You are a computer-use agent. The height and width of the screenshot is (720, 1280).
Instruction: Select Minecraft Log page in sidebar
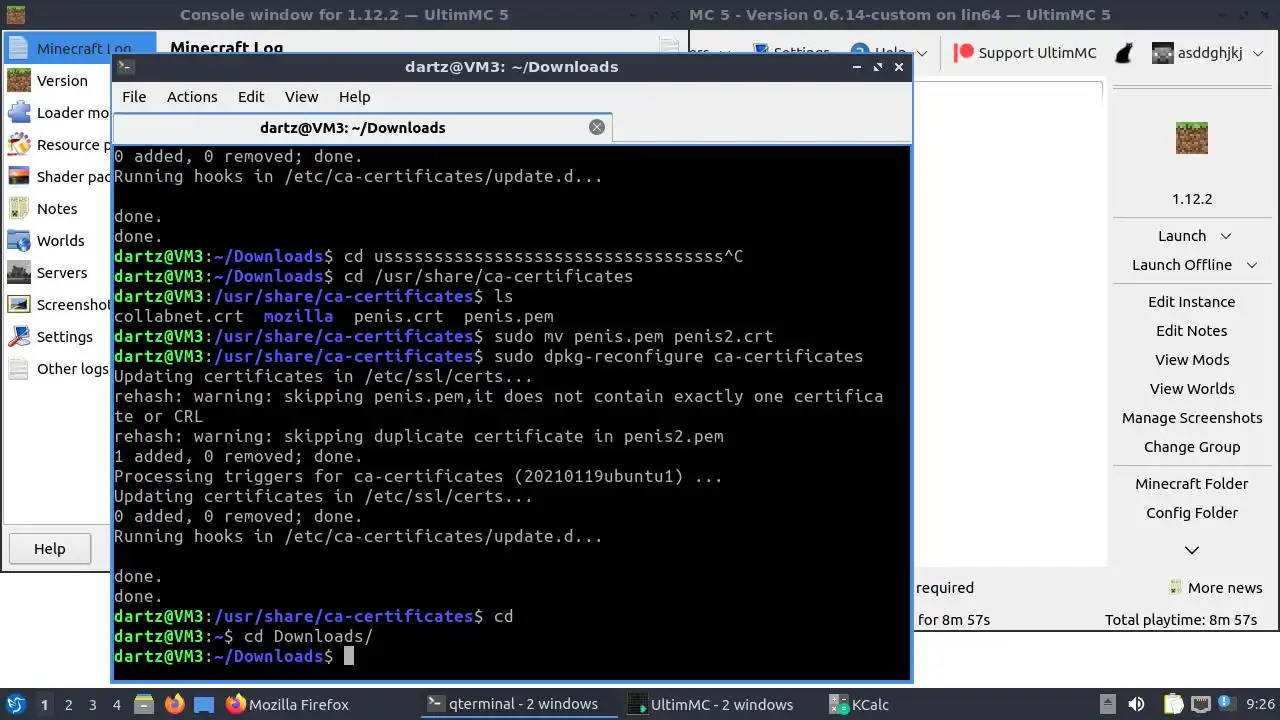80,49
